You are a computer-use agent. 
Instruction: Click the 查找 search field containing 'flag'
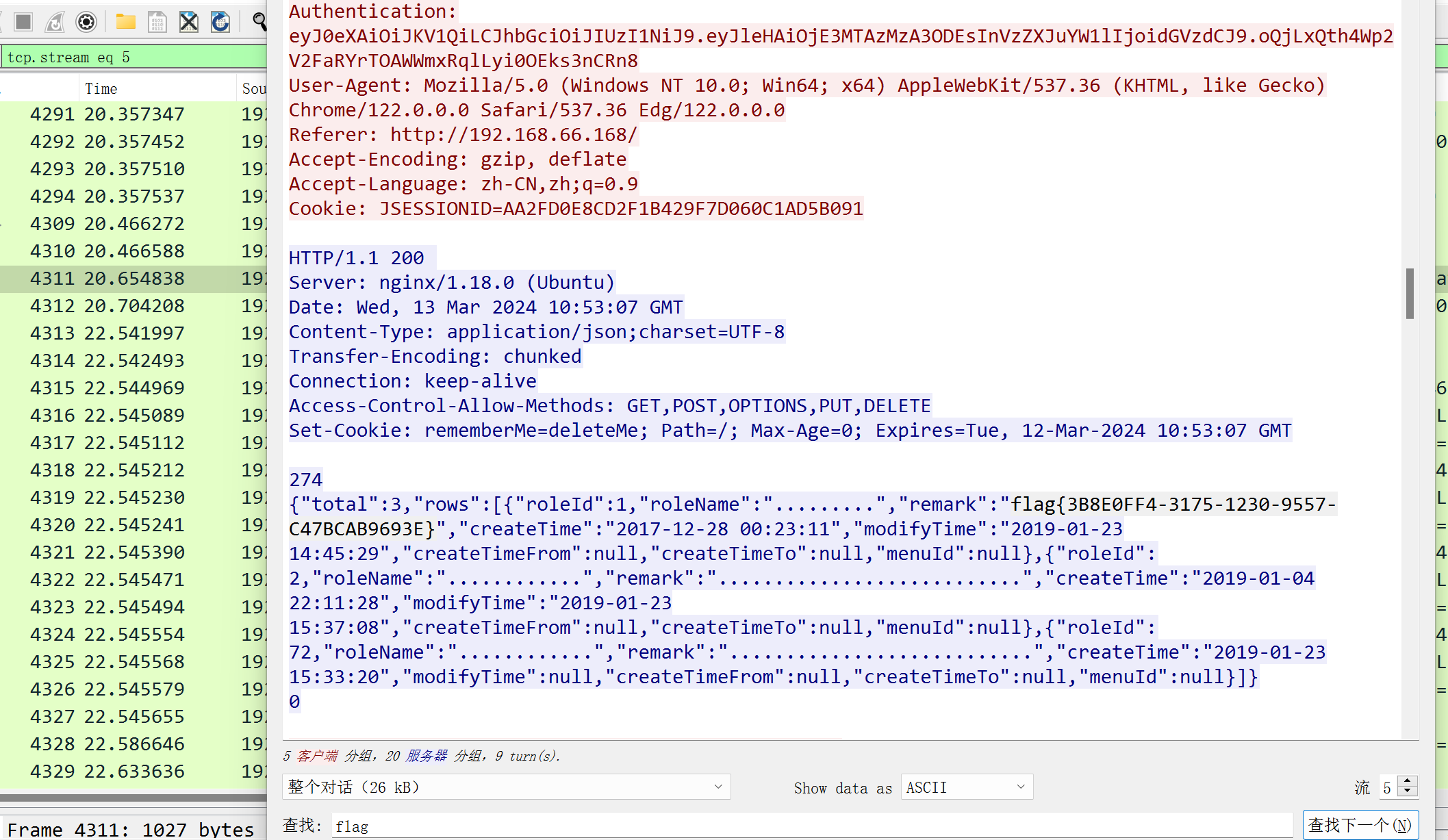[812, 826]
